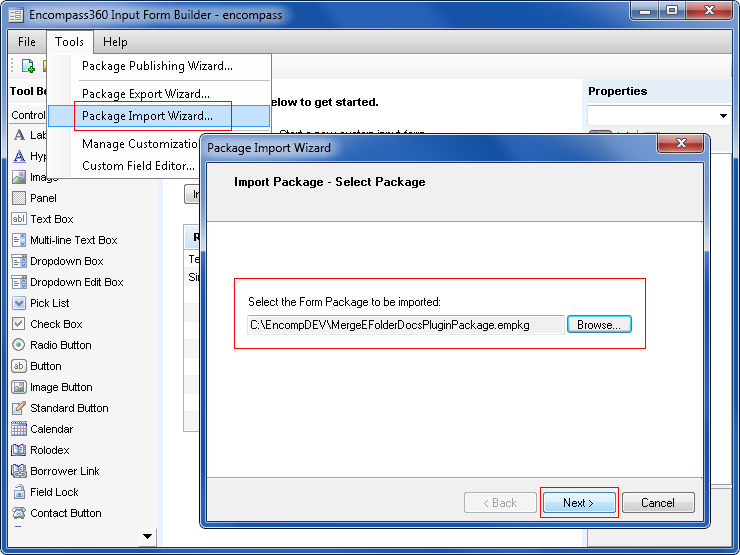Open the Properties panel dropdown
This screenshot has height=555, width=740.
(723, 116)
